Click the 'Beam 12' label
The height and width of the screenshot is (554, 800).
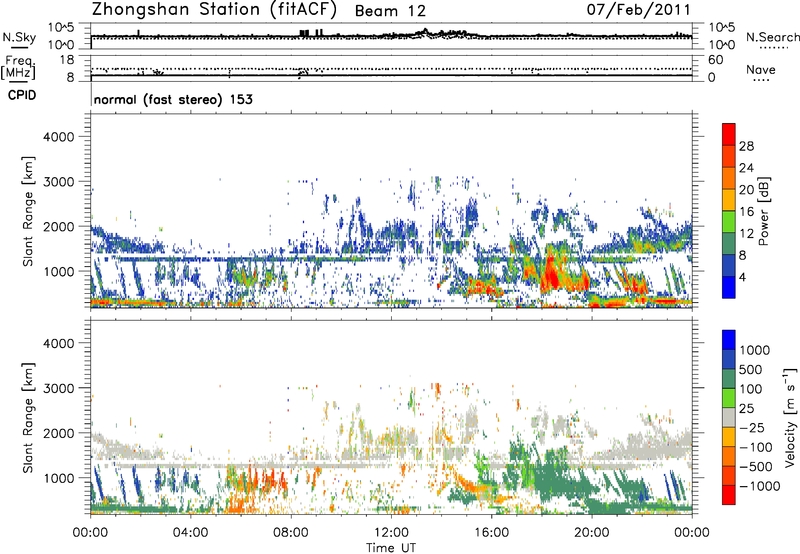[x=390, y=11]
